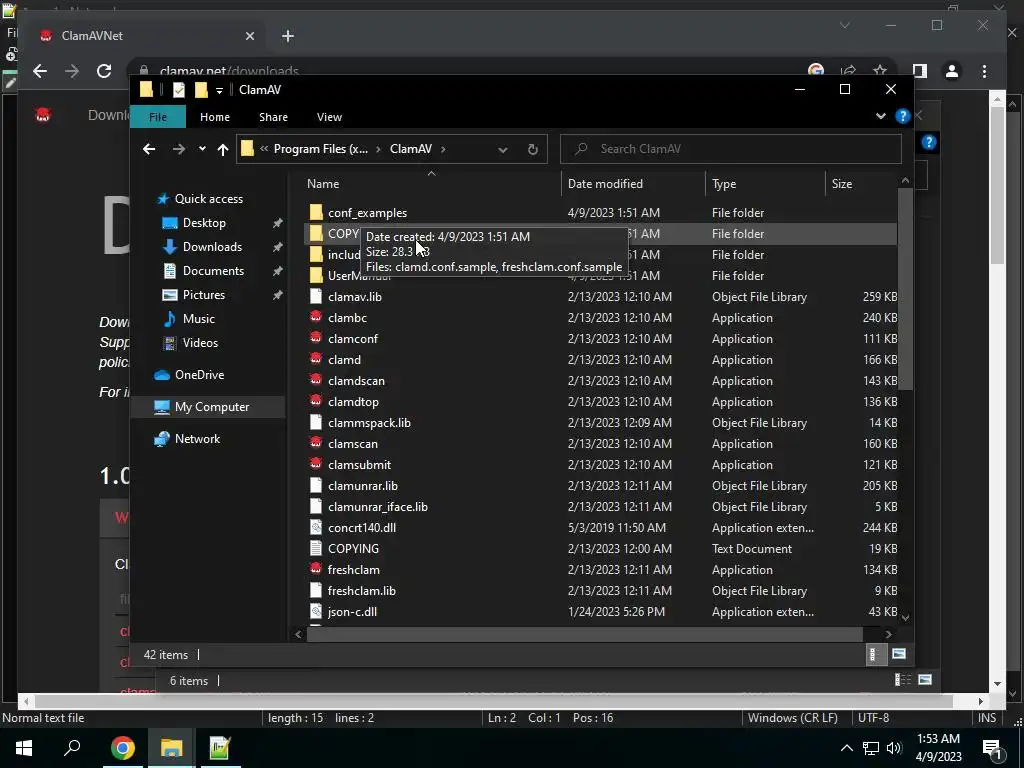
Task: Expand the Explorer ribbon chevron
Action: pos(880,116)
